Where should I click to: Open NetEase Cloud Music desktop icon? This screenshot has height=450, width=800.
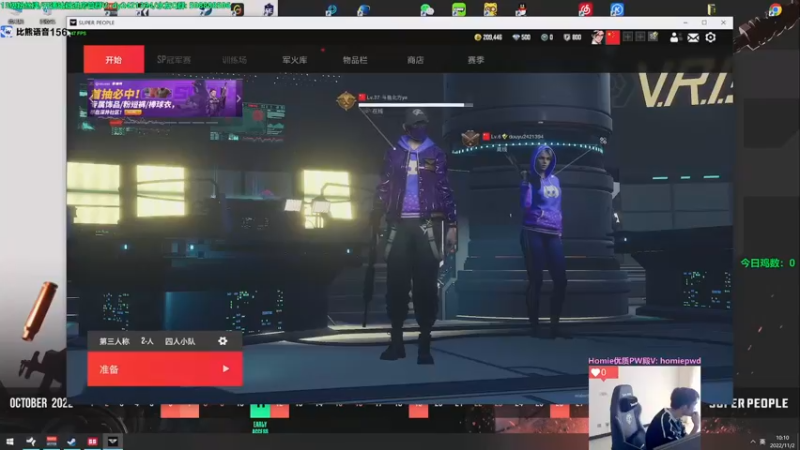pos(585,9)
